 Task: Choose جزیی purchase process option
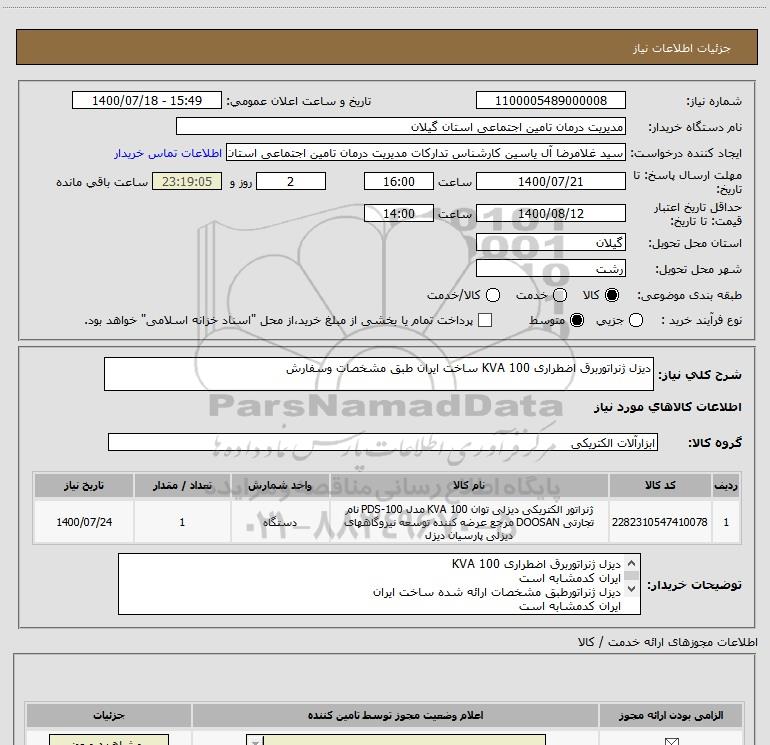click(x=636, y=320)
